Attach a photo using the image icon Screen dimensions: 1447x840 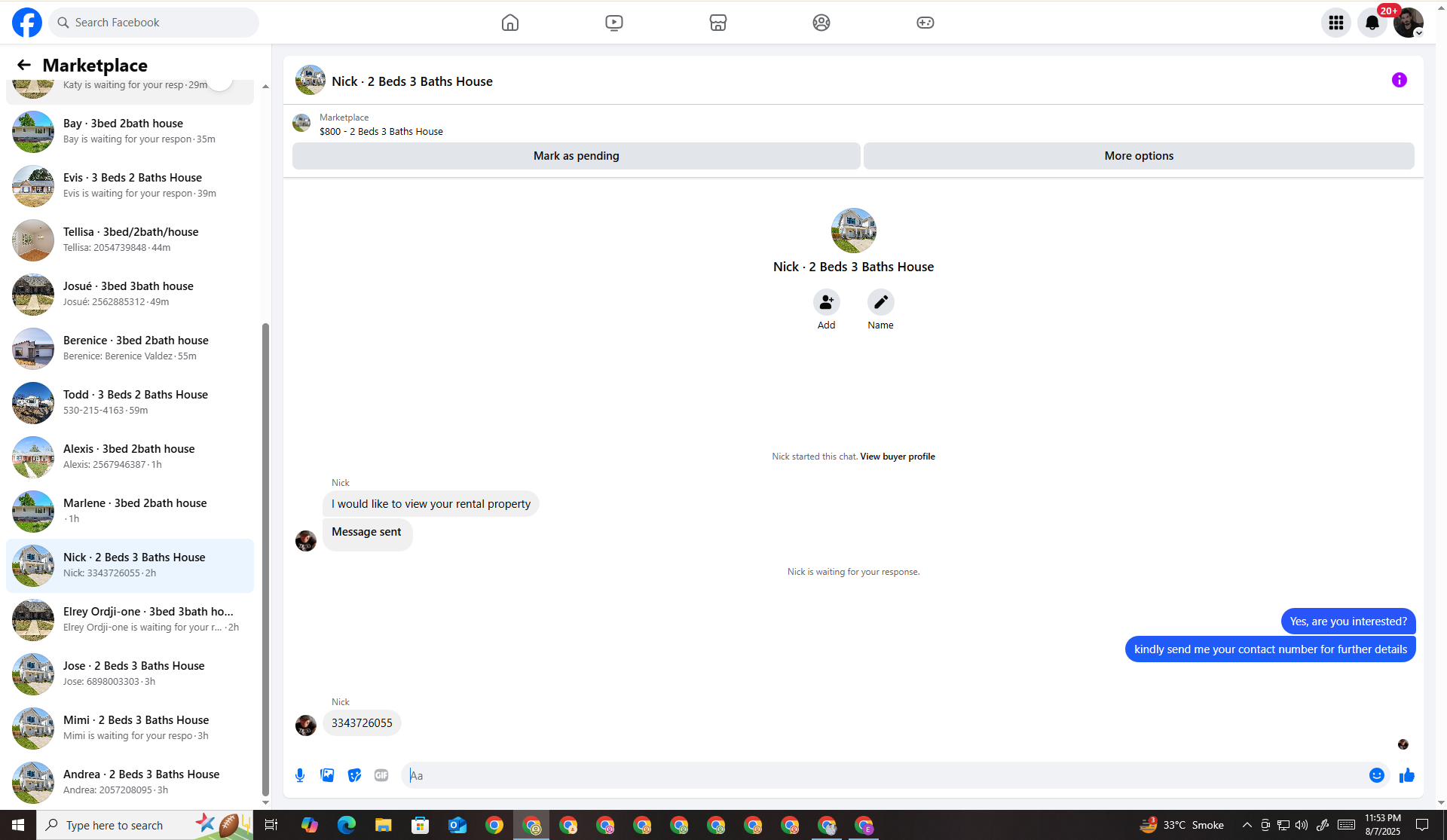coord(327,775)
